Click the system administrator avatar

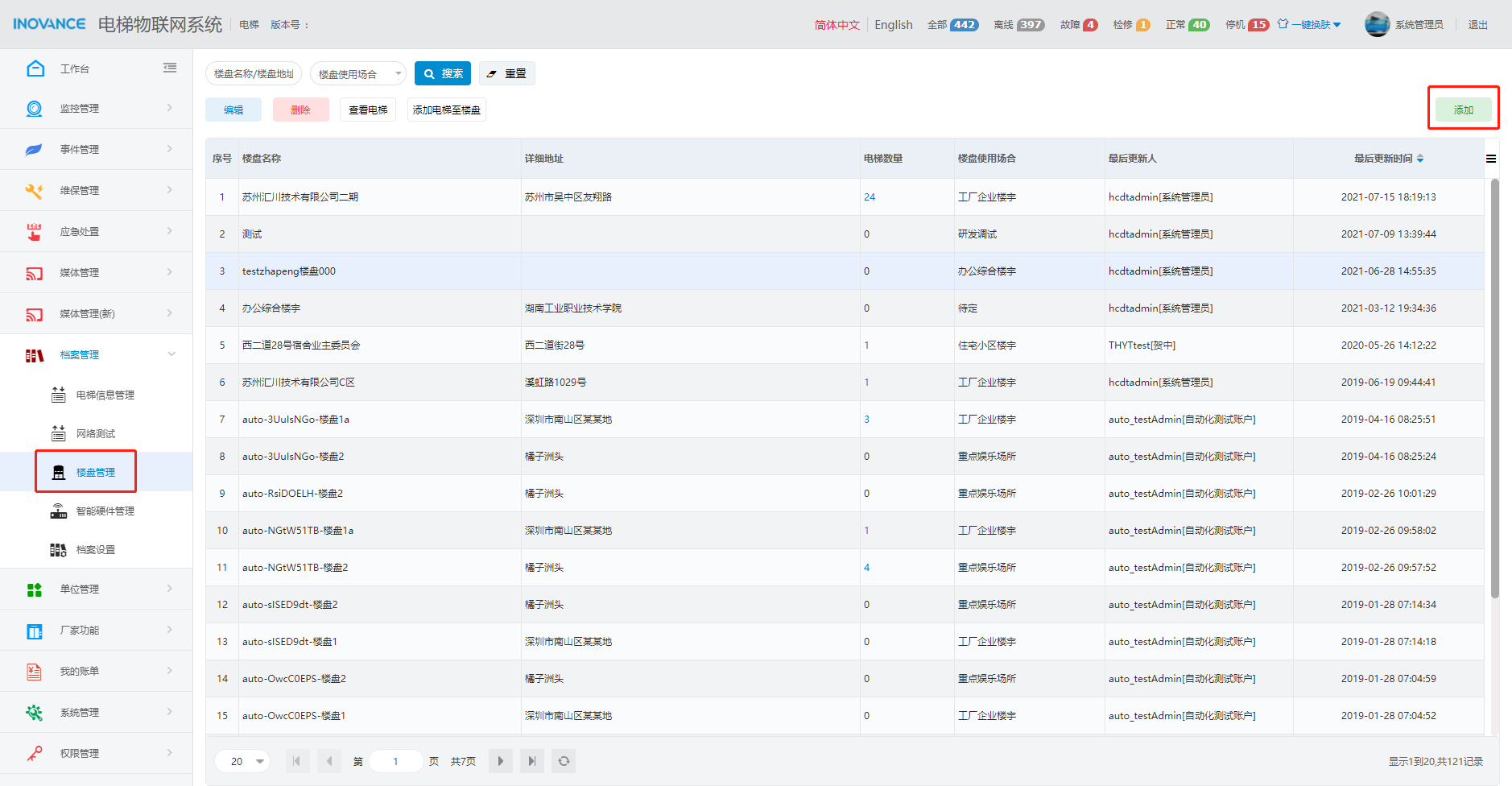click(x=1377, y=25)
